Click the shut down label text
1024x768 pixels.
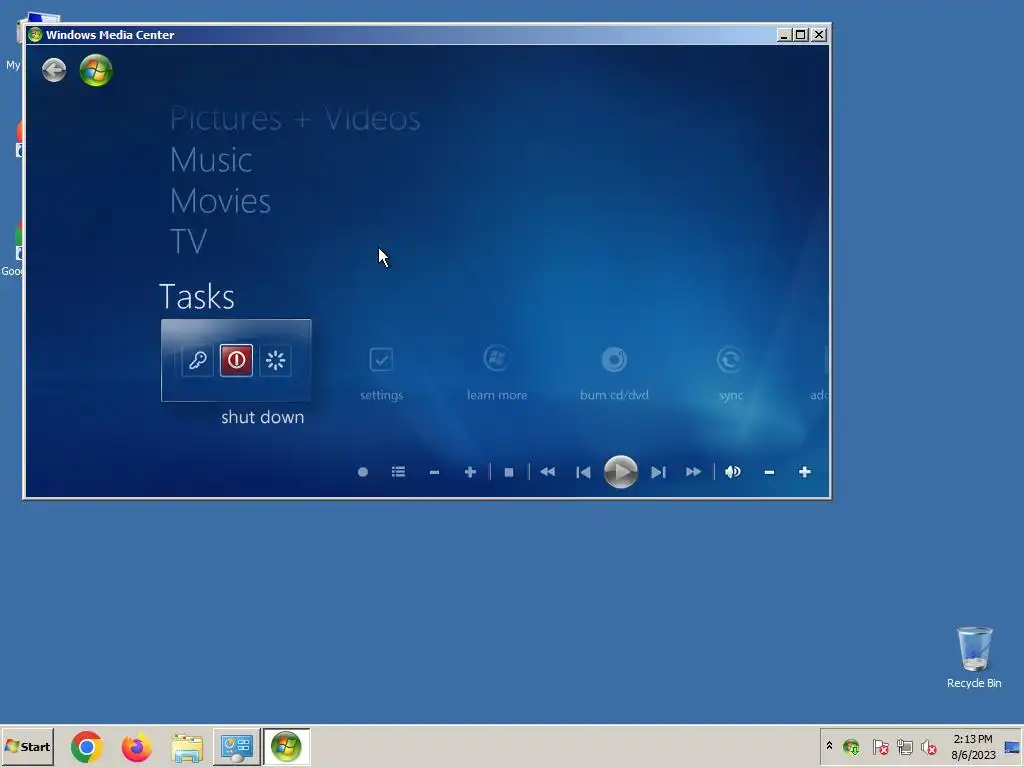[x=263, y=417]
